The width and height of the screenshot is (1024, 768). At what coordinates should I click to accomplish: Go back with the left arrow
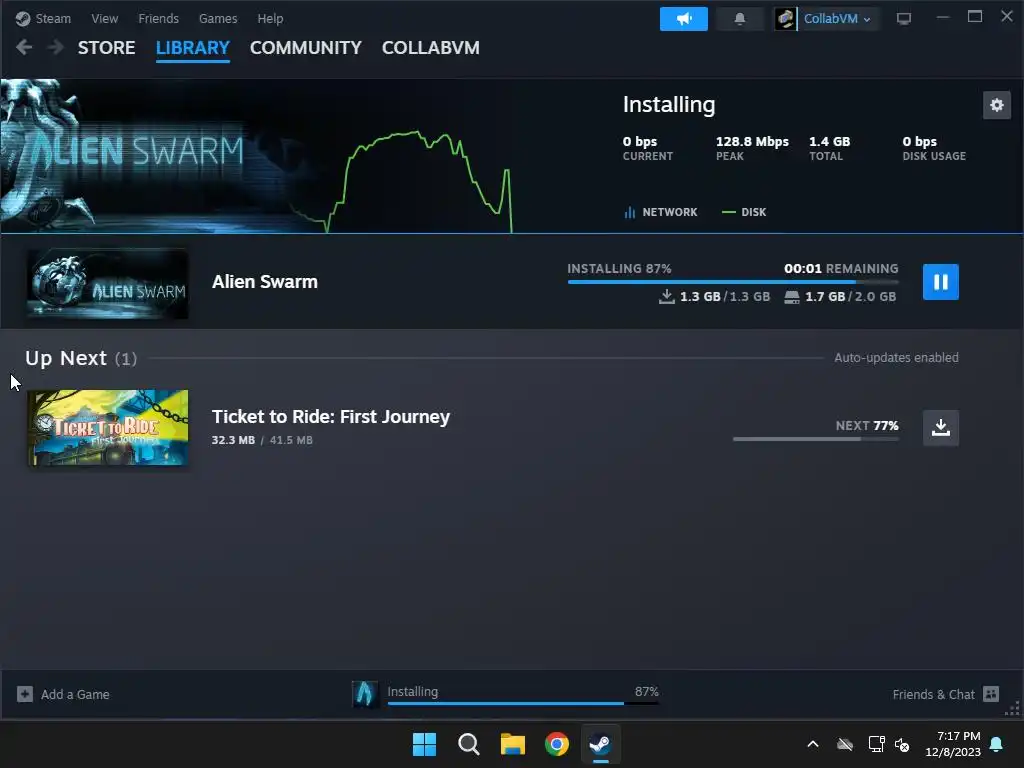[24, 48]
